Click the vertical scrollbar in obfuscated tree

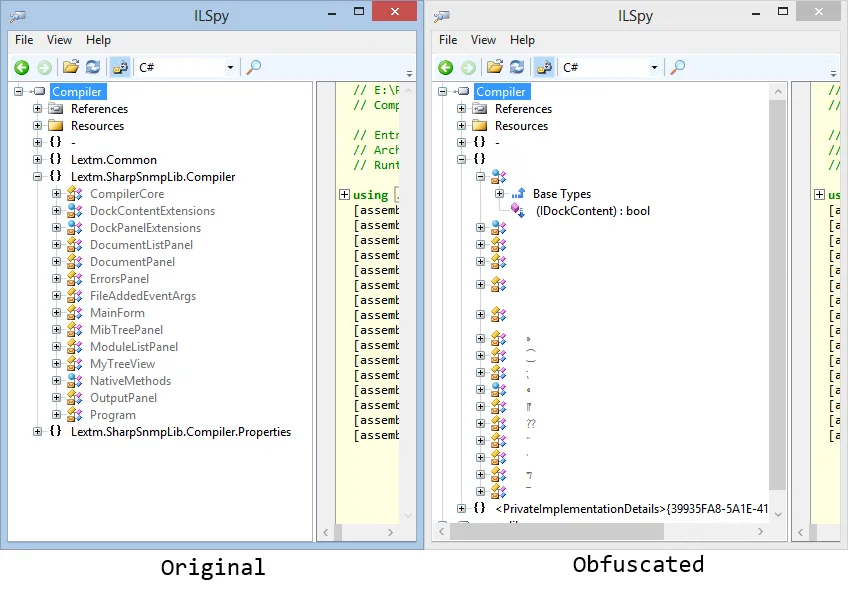(779, 300)
